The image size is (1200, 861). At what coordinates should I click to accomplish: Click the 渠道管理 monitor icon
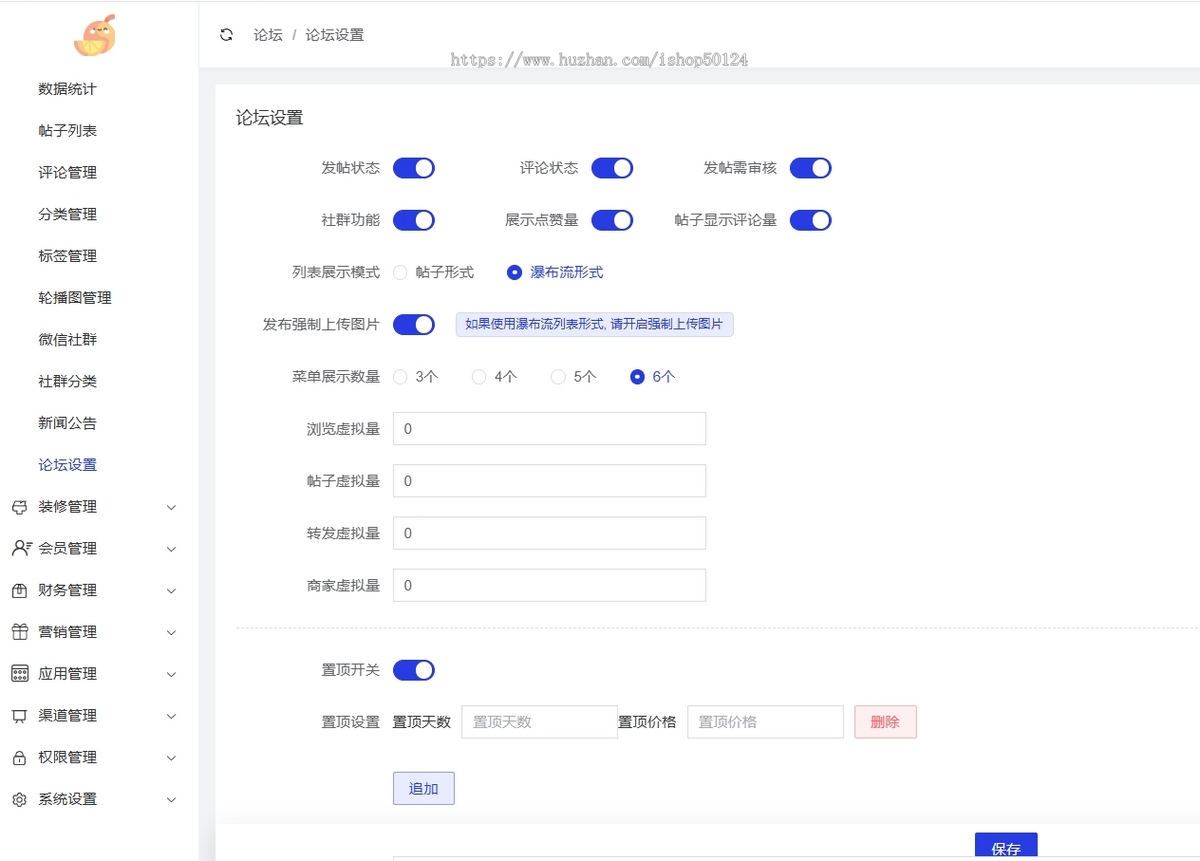pyautogui.click(x=19, y=716)
